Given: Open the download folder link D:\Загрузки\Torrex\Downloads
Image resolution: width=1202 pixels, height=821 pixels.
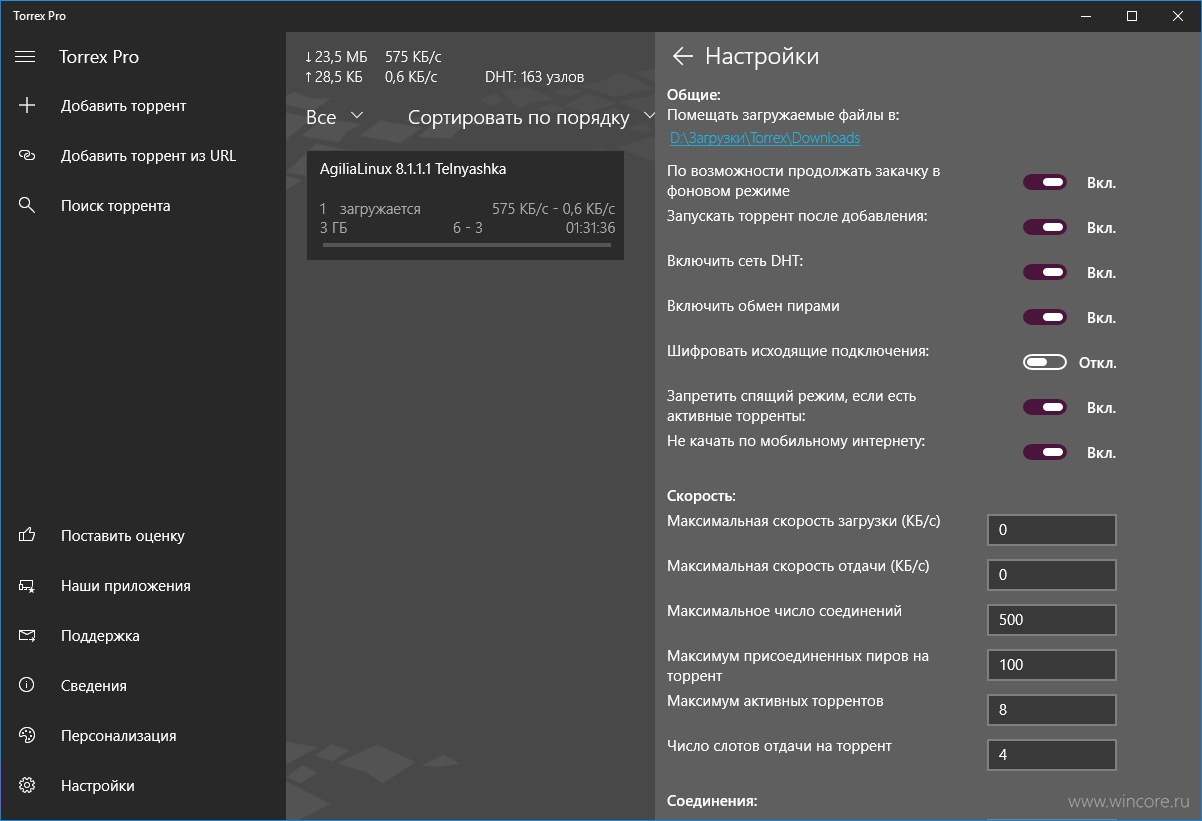Looking at the screenshot, I should tap(765, 138).
